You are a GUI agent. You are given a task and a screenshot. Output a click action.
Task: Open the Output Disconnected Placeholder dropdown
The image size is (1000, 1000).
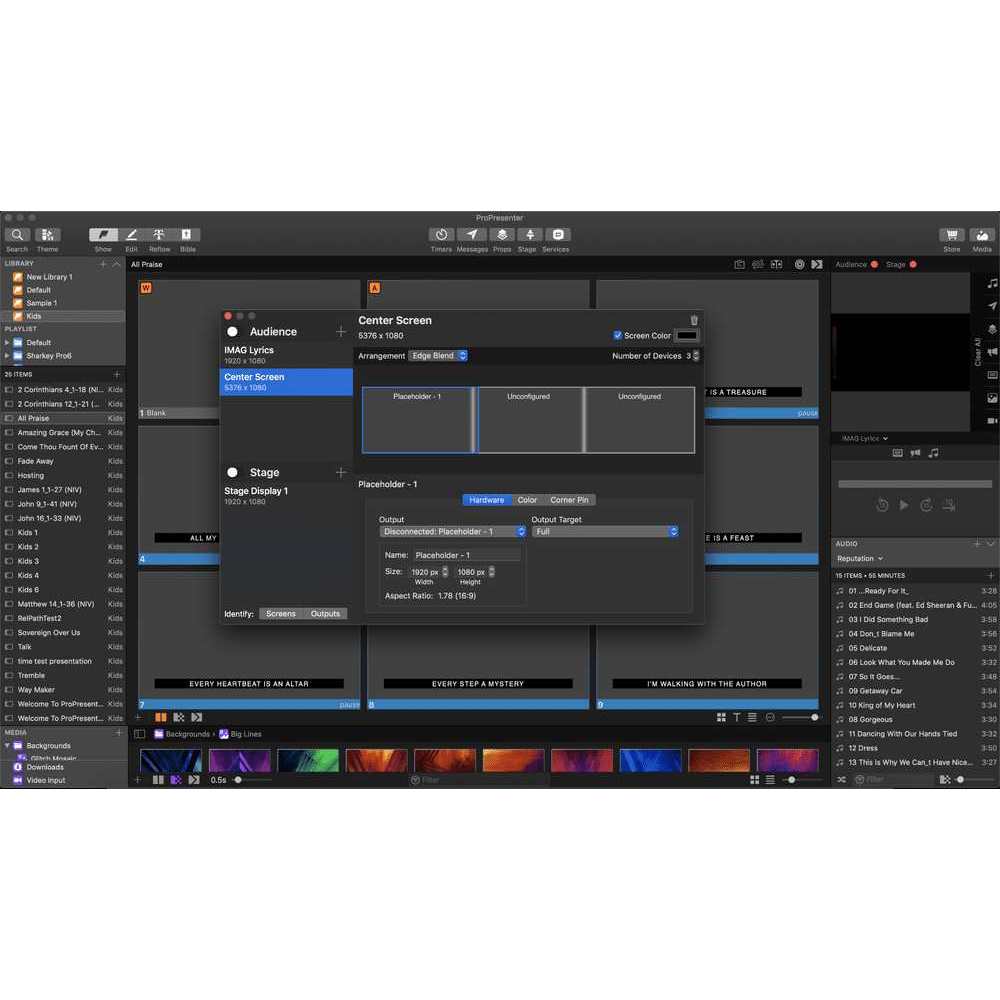pyautogui.click(x=452, y=532)
